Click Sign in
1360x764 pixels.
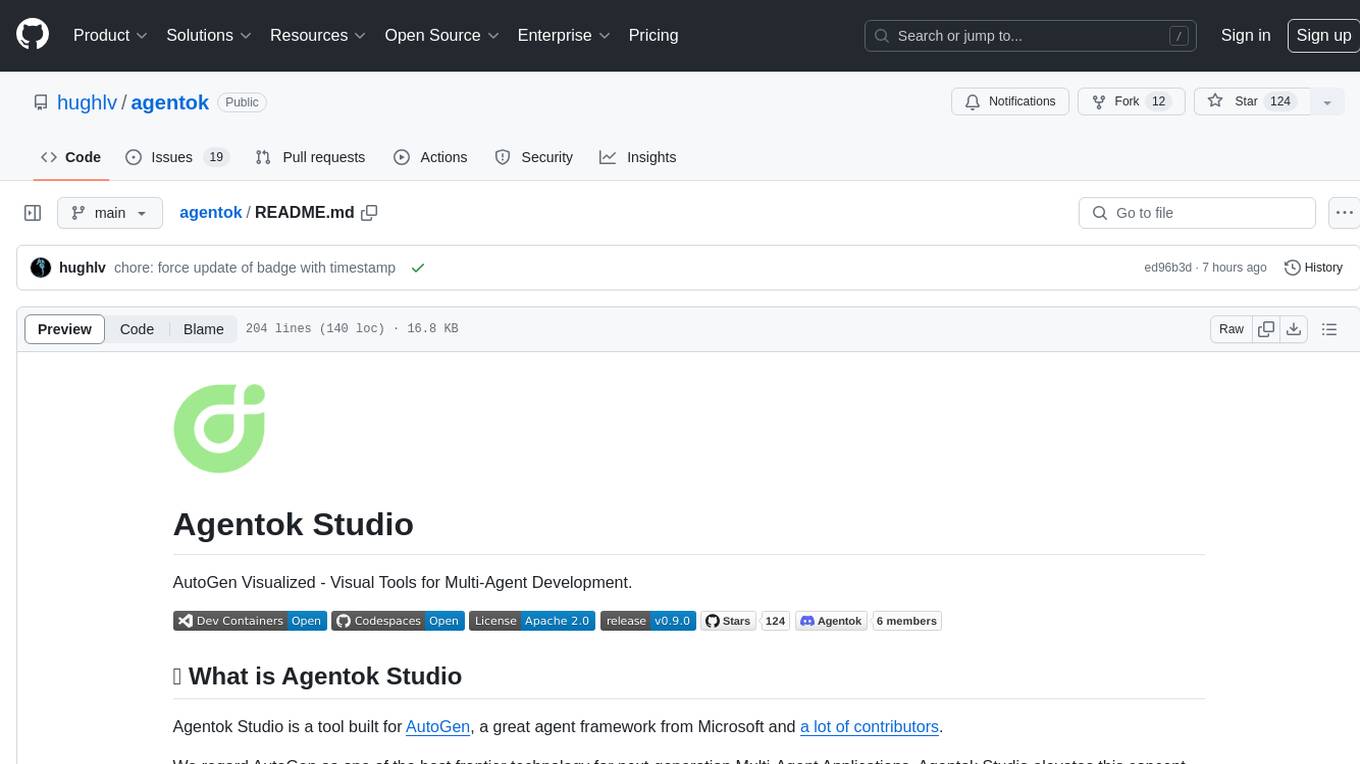coord(1245,35)
